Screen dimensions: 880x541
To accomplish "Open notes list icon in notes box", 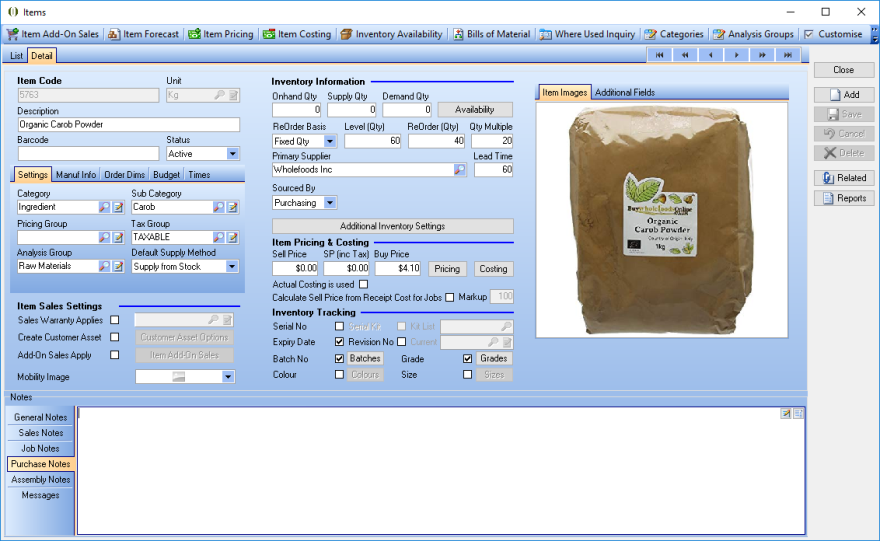I will [798, 414].
